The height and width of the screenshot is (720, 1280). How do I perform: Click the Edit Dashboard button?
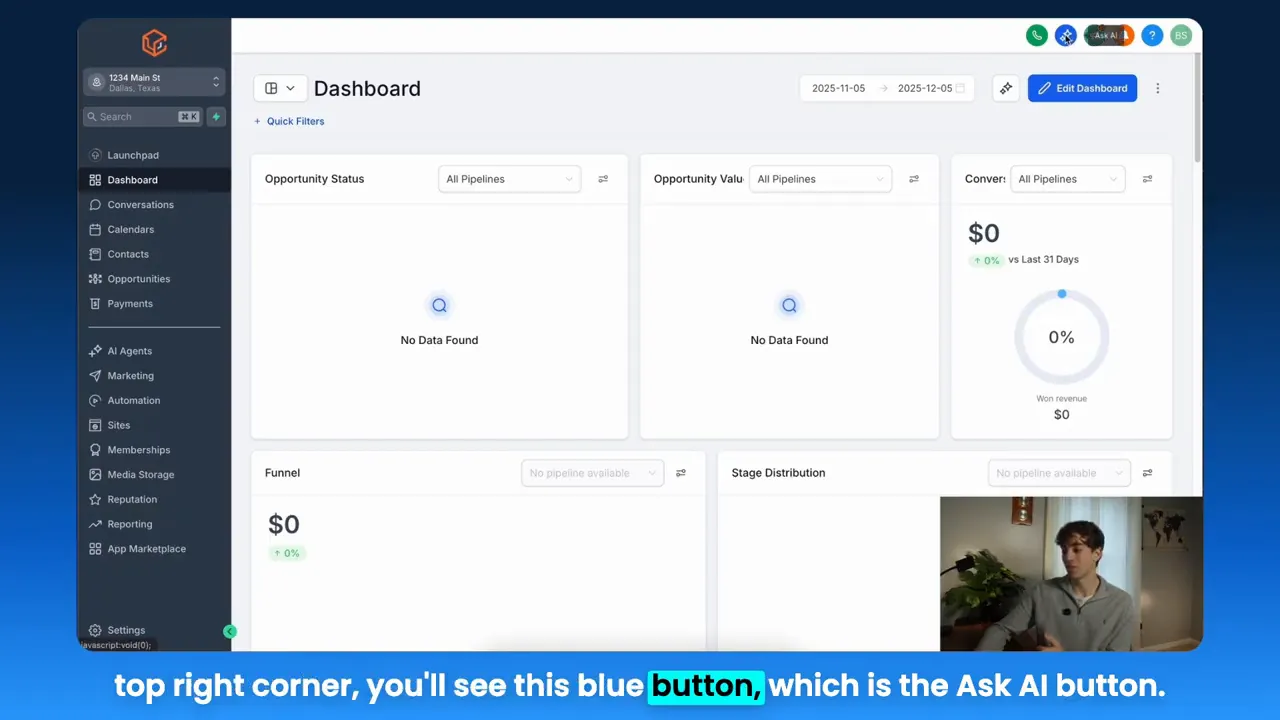pos(1082,88)
